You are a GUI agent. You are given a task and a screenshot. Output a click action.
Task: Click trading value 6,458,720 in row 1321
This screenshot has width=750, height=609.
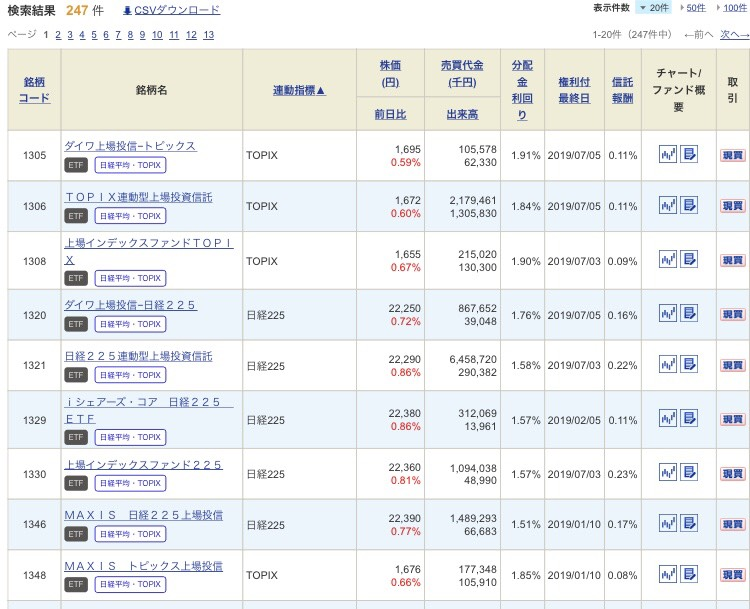pos(473,359)
